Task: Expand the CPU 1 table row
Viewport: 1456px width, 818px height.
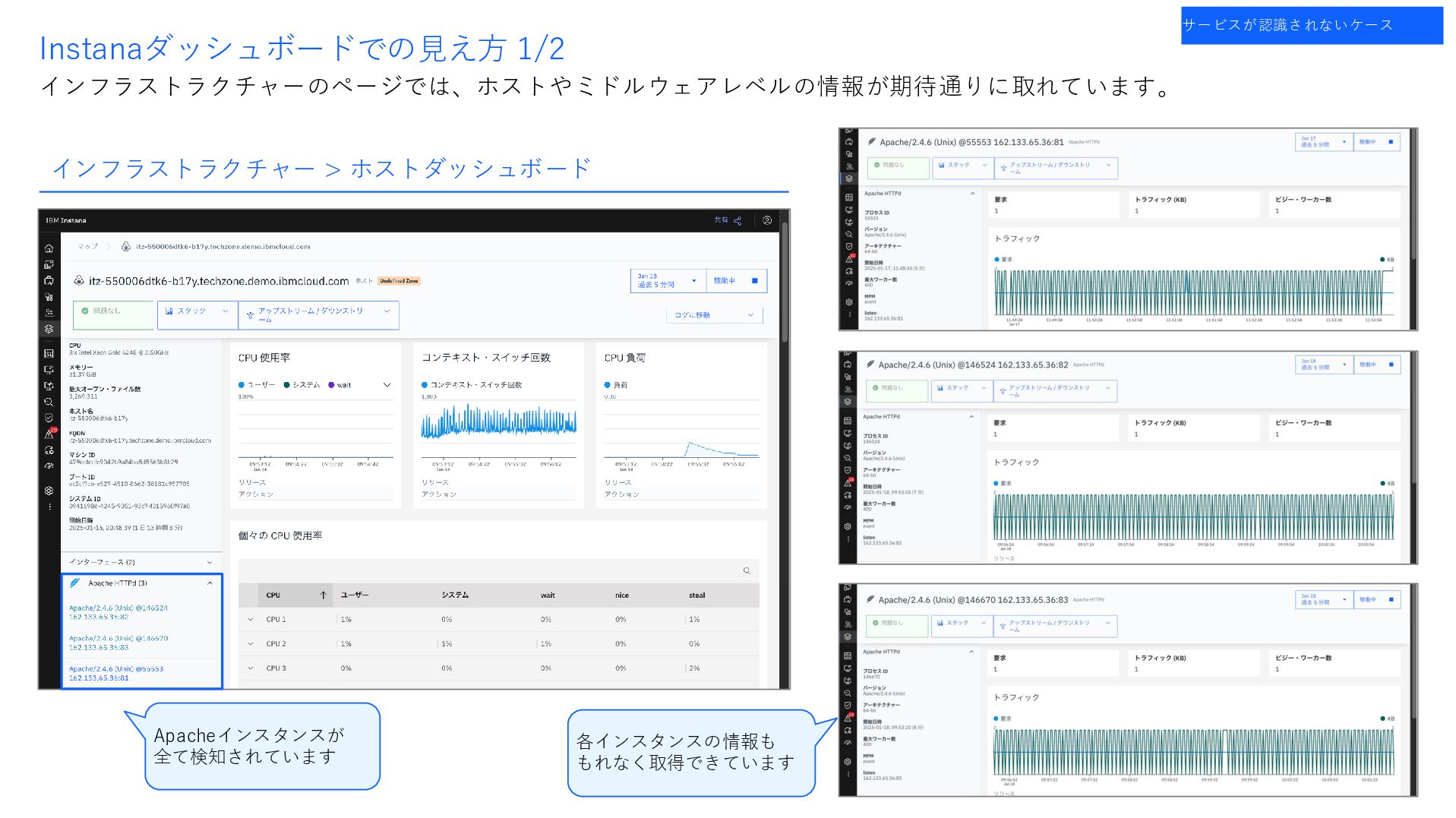Action: click(251, 620)
